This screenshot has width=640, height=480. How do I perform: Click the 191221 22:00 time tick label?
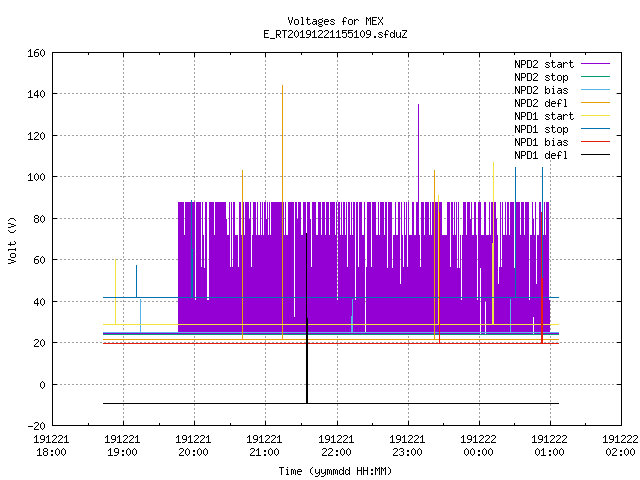click(x=336, y=446)
